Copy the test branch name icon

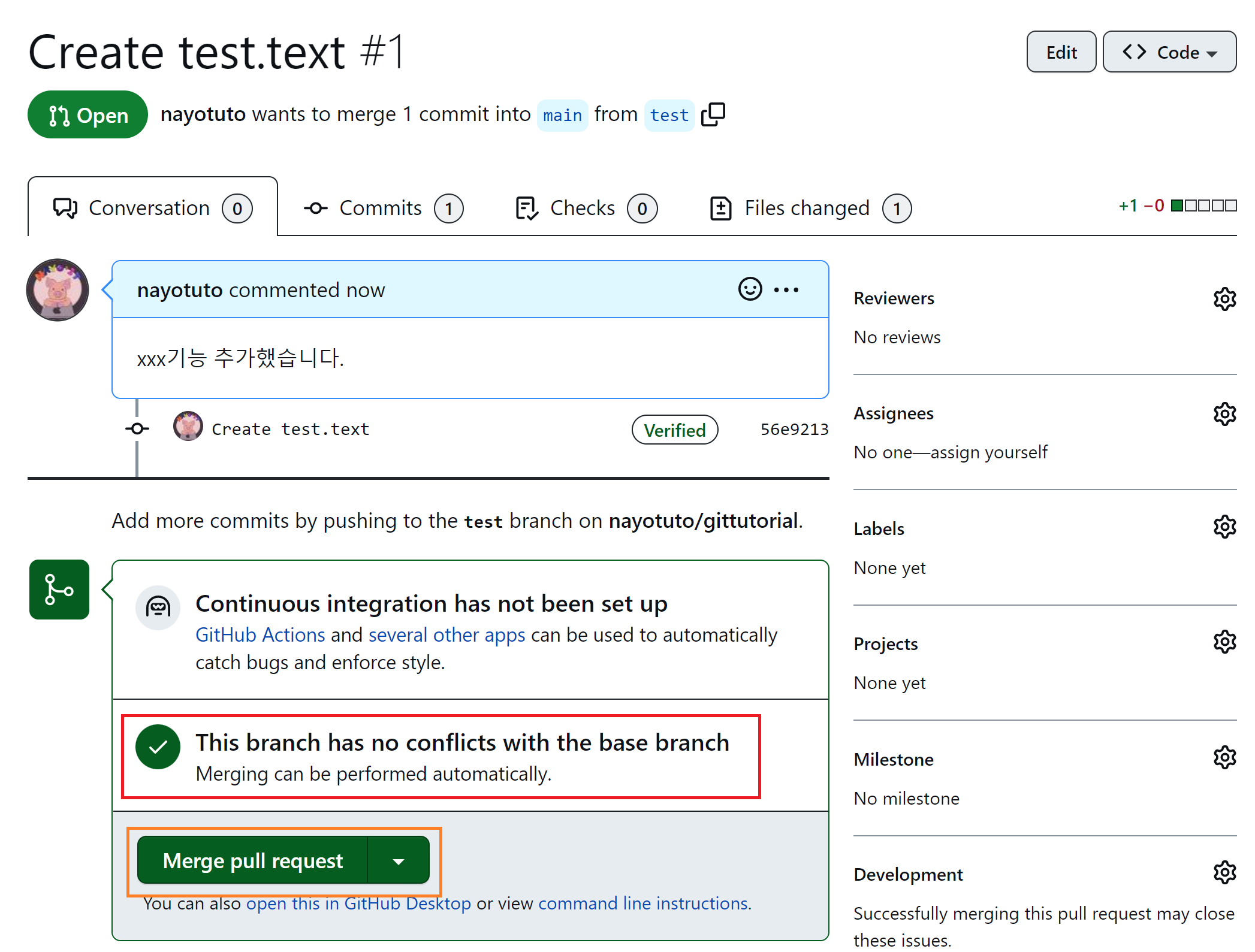click(713, 114)
